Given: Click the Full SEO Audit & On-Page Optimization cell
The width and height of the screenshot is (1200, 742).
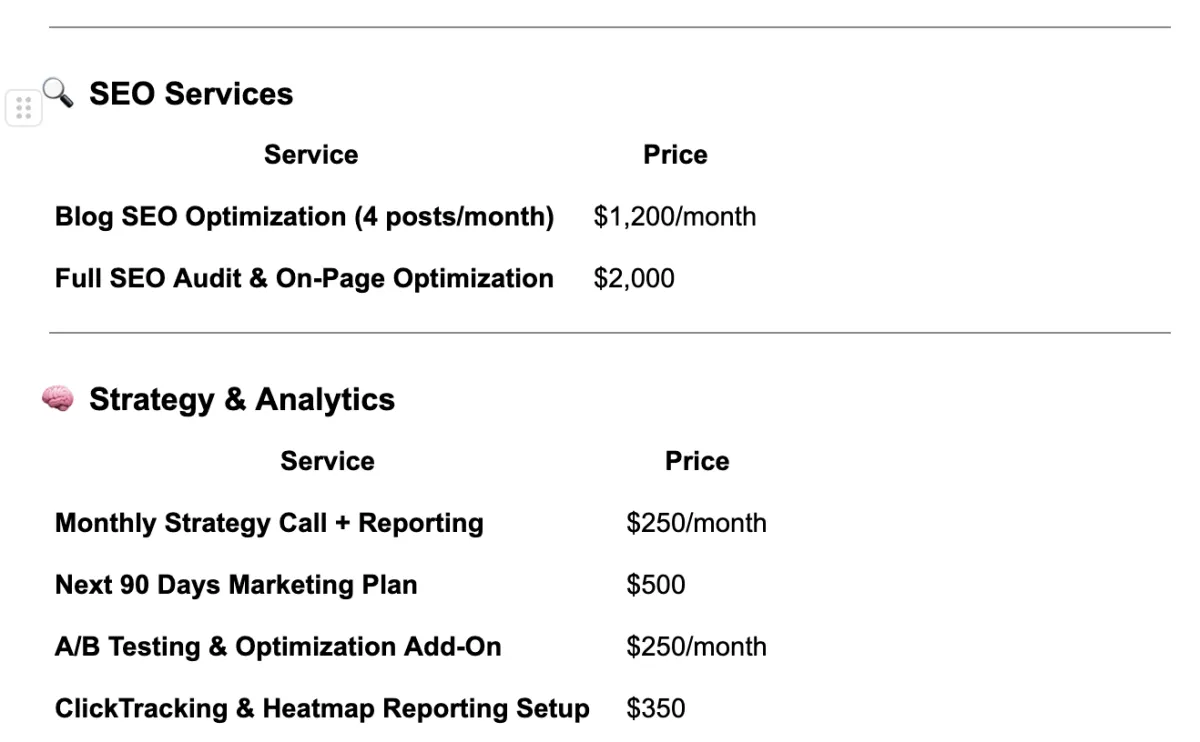Looking at the screenshot, I should coord(304,279).
